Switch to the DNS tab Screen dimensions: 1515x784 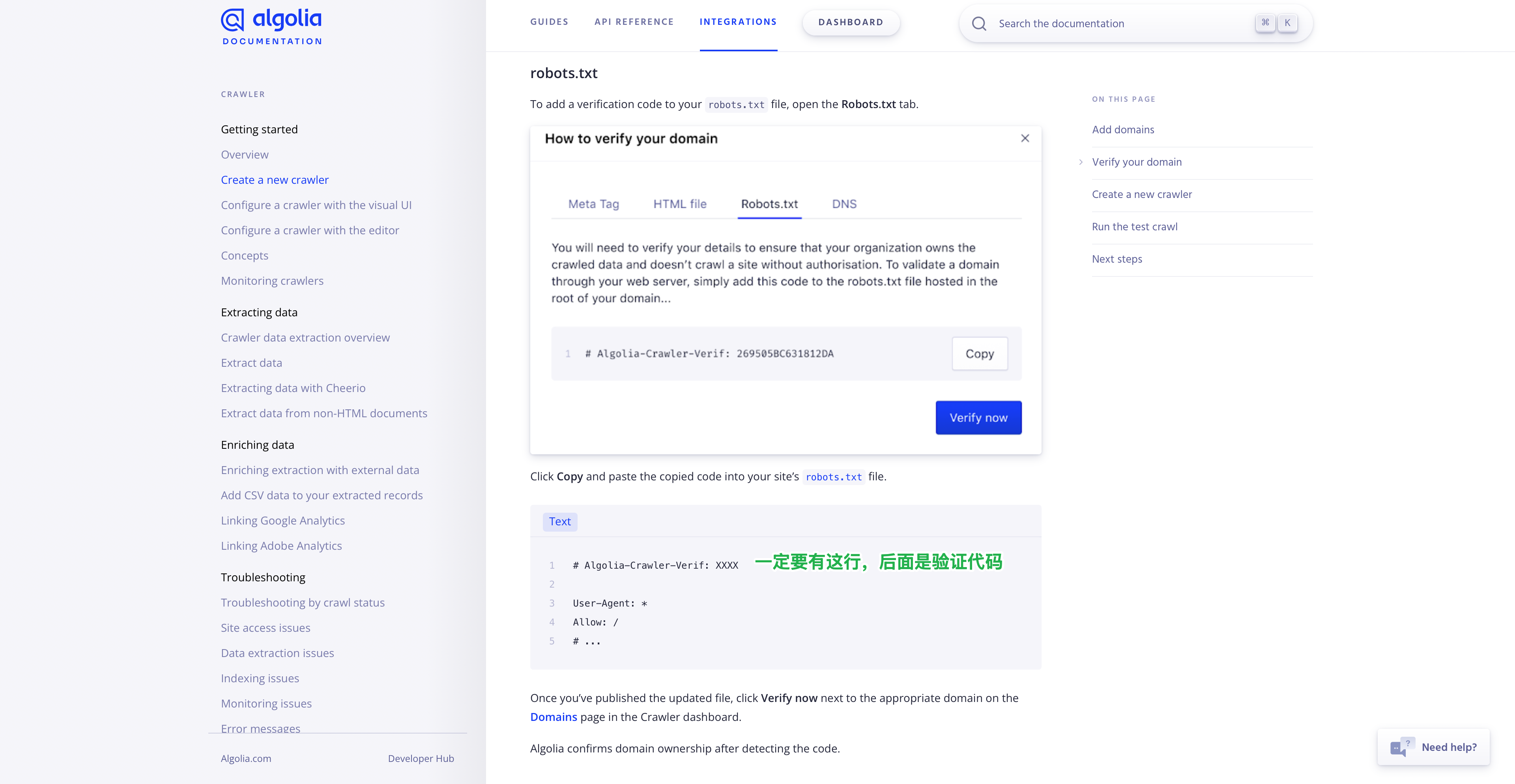(844, 204)
